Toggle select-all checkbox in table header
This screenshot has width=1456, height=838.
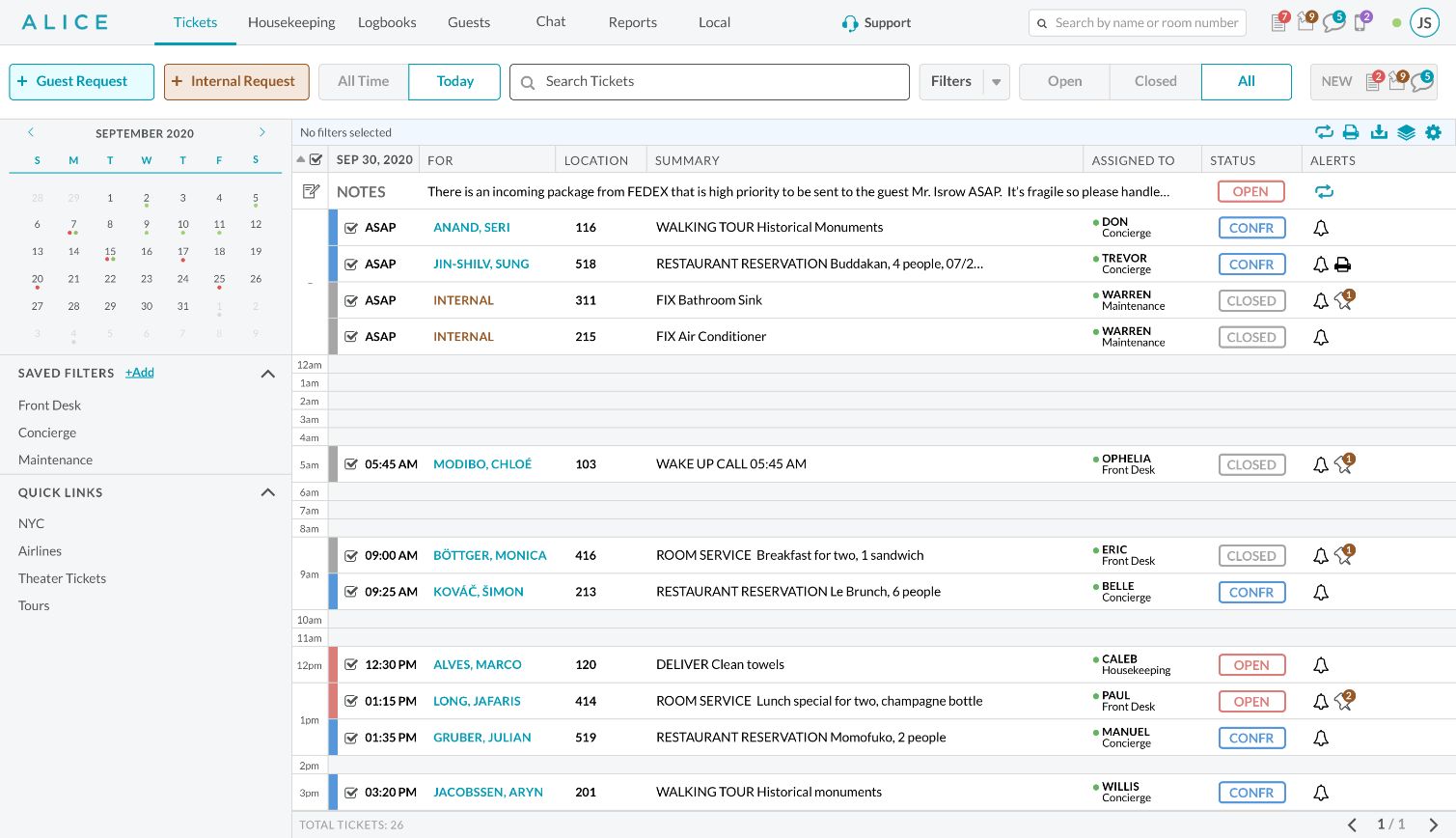pyautogui.click(x=316, y=160)
